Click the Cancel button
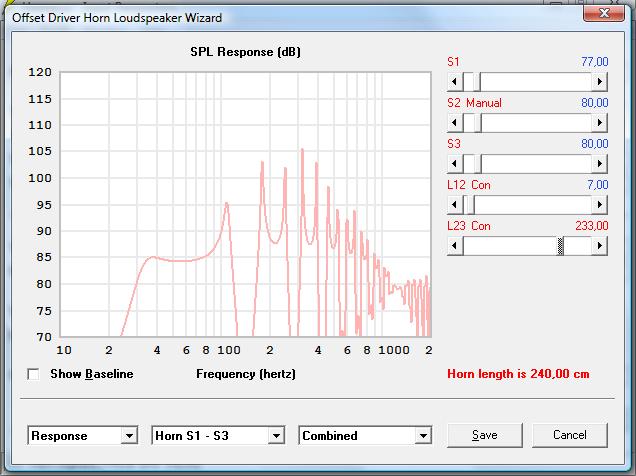This screenshot has height=476, width=636. (569, 435)
